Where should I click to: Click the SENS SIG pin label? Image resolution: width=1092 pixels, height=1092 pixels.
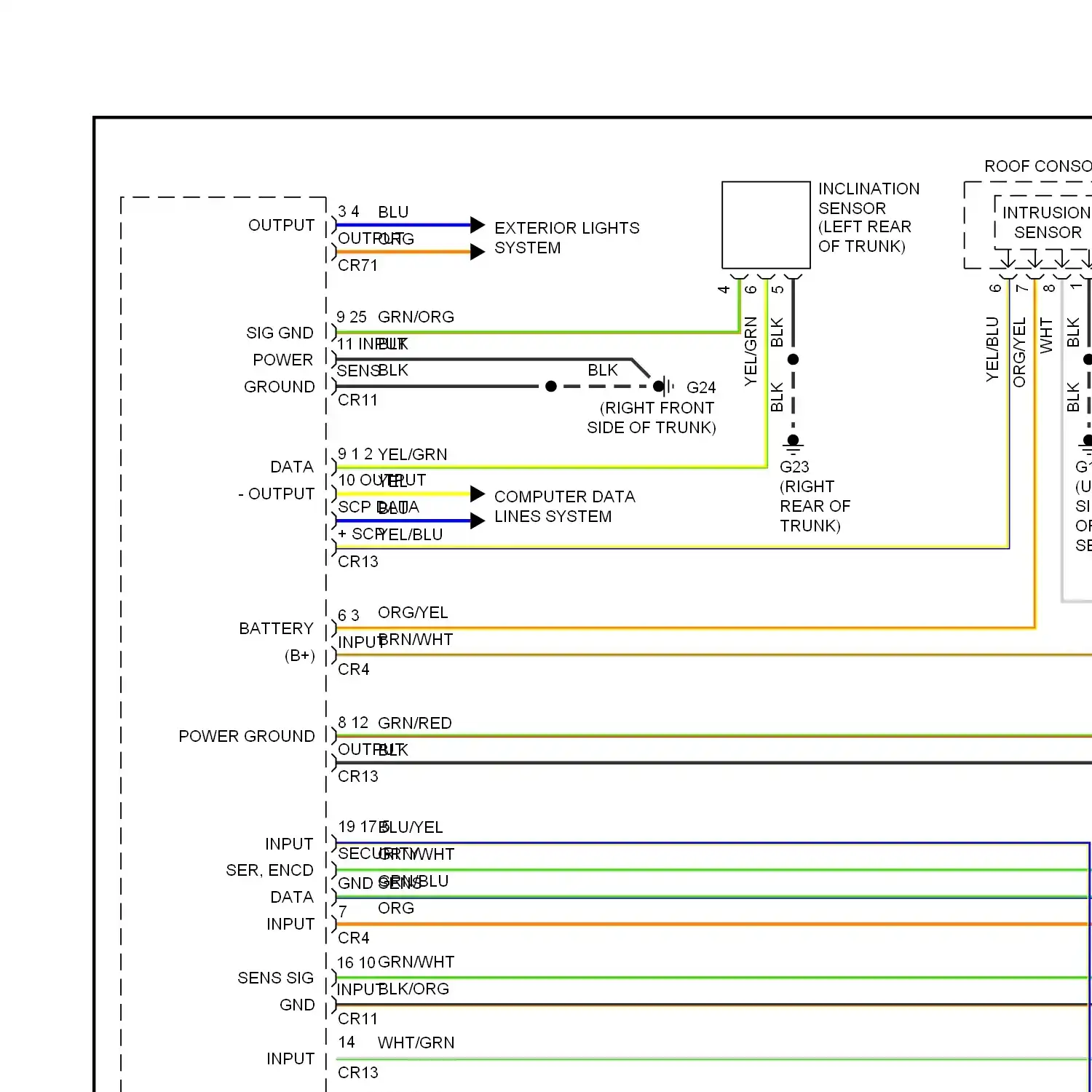275,978
